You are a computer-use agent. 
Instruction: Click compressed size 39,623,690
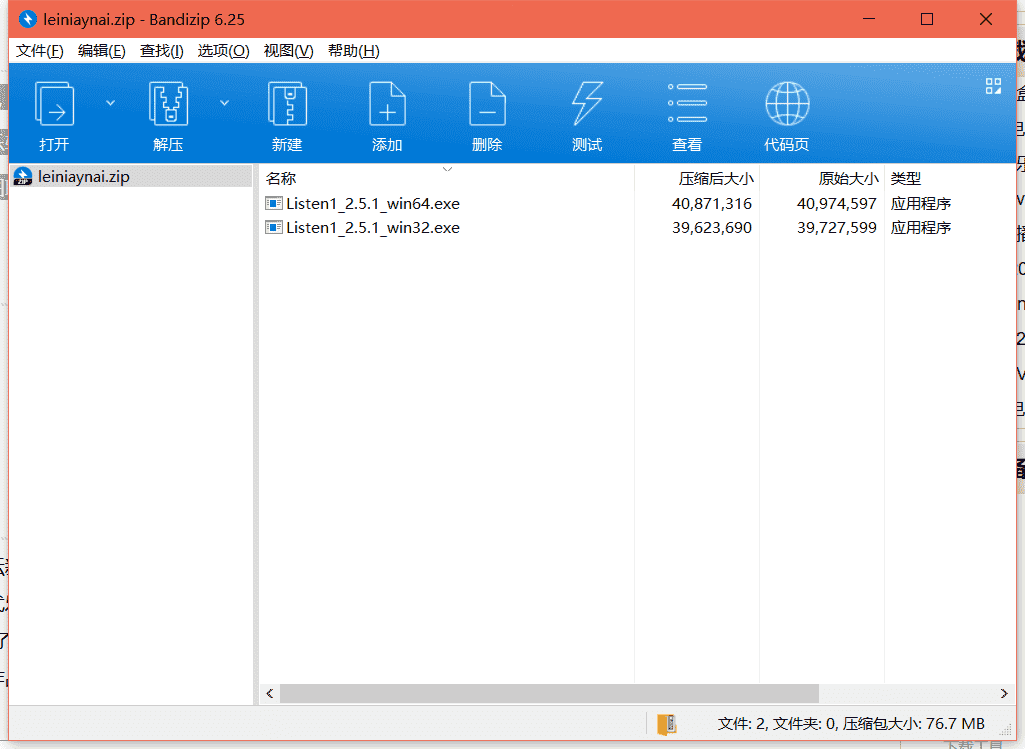tap(712, 227)
